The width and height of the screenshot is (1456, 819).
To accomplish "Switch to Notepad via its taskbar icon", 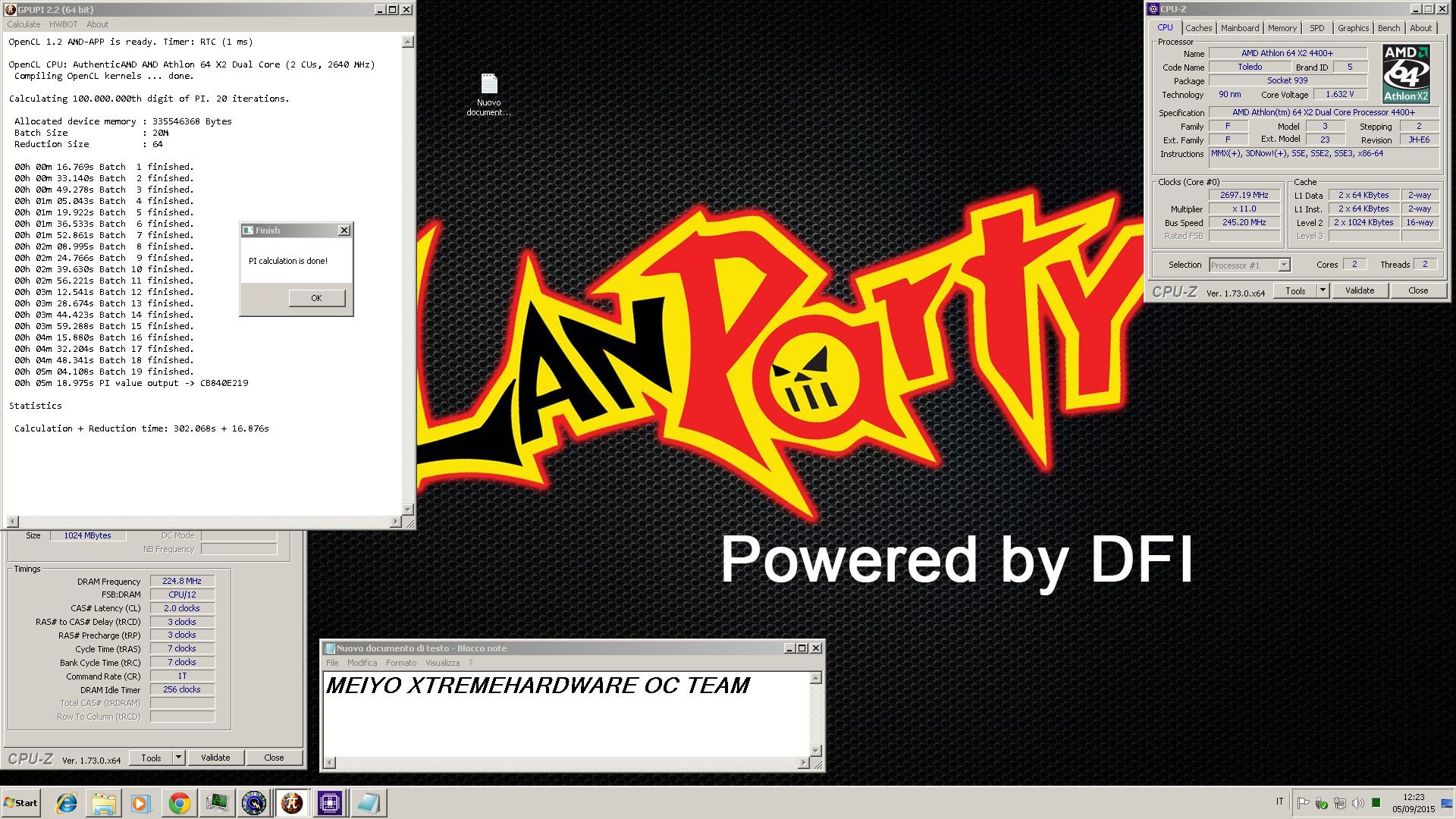I will (368, 803).
